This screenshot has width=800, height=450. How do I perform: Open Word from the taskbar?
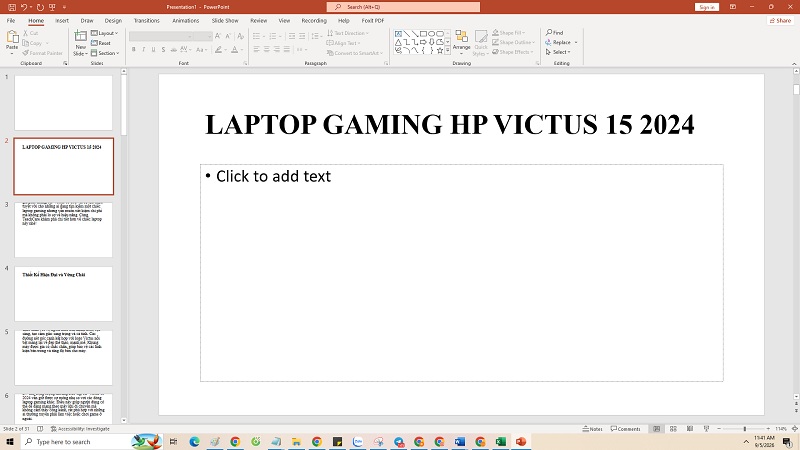point(460,441)
